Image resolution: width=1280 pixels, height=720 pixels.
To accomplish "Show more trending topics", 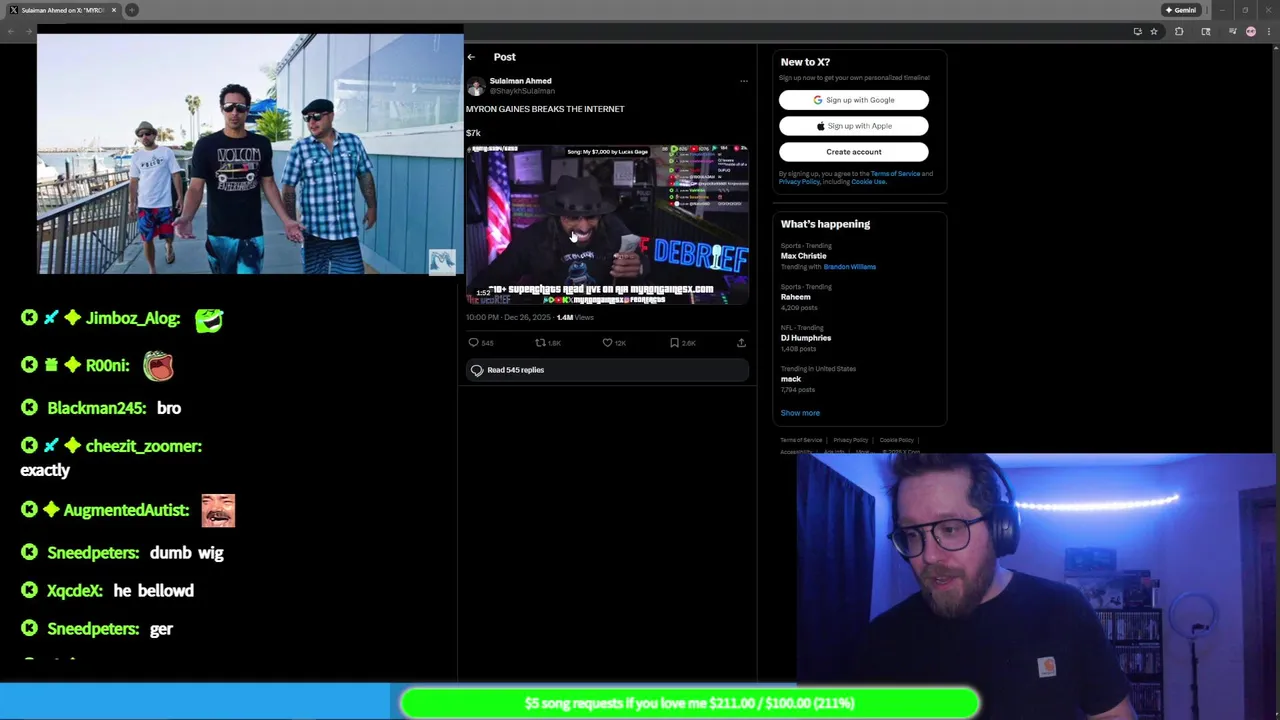I will (800, 413).
